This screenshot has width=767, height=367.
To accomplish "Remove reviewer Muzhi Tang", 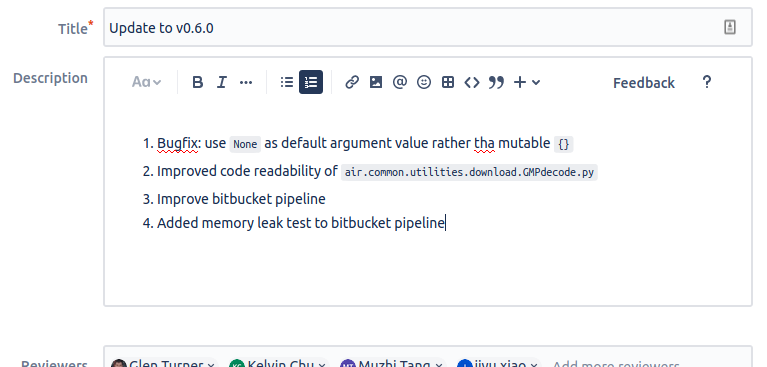I will pos(439,365).
